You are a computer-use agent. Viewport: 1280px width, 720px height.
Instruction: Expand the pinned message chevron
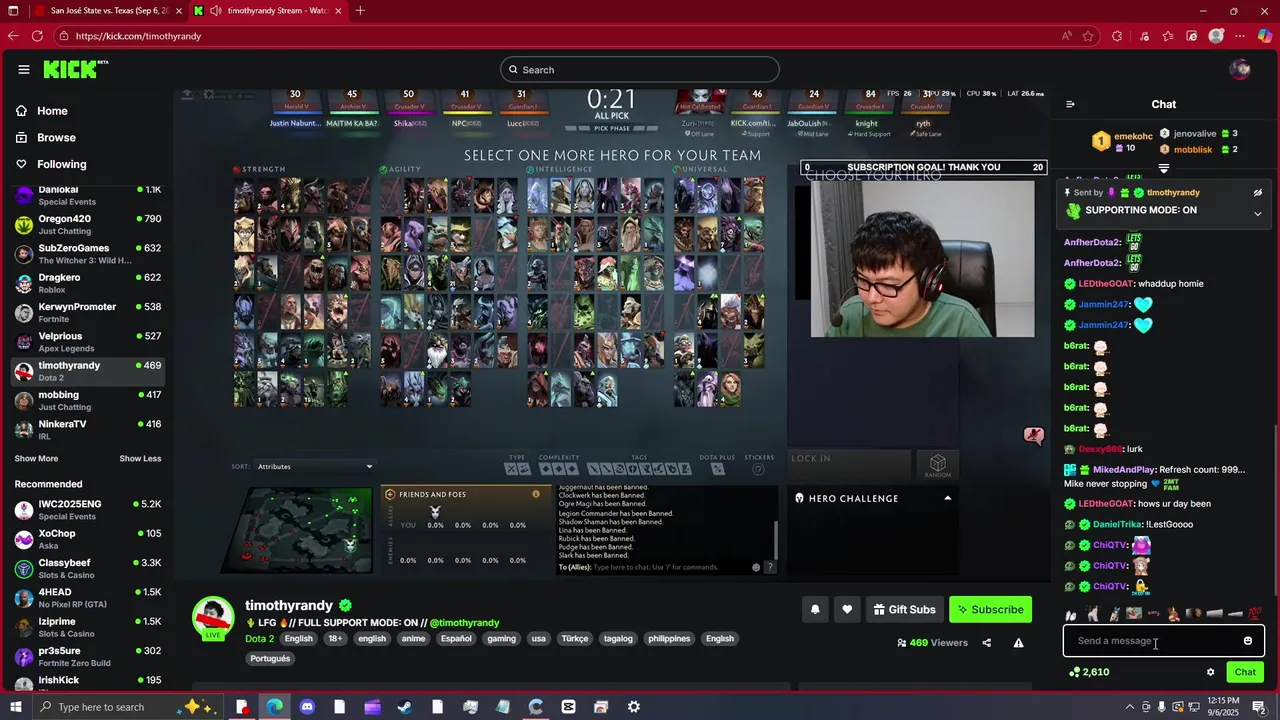1257,213
